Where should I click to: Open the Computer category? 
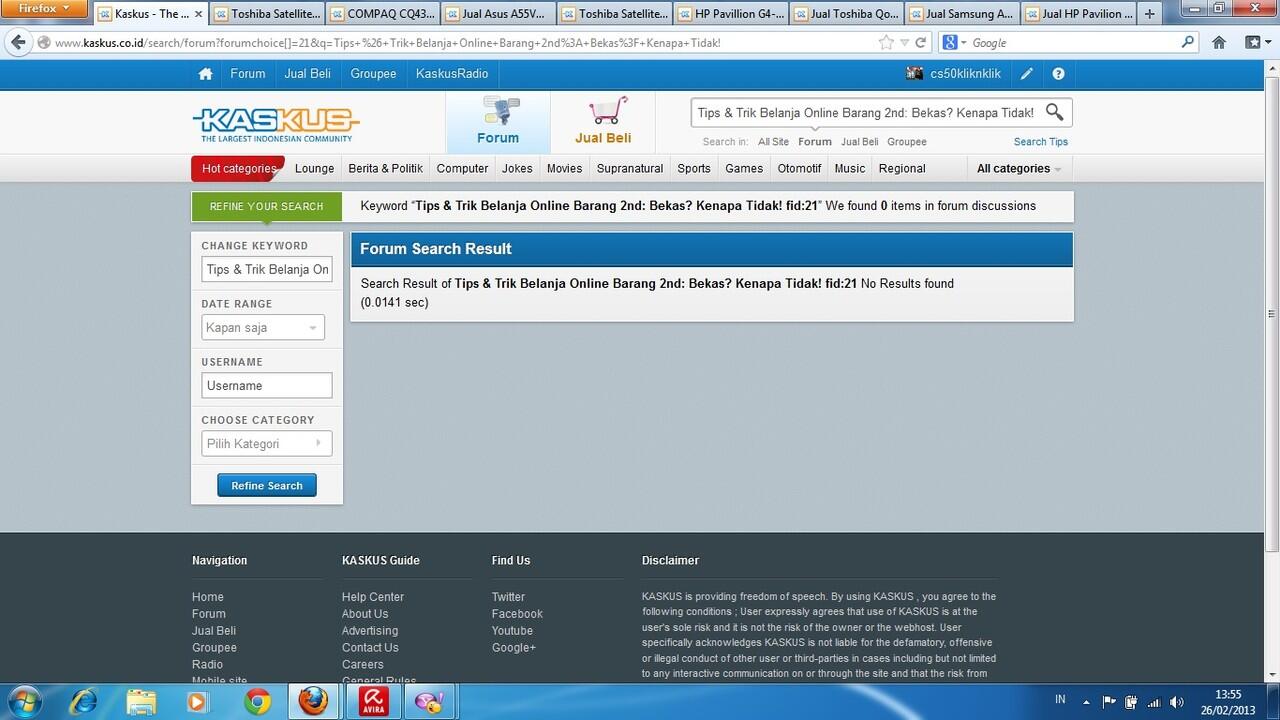(x=462, y=169)
